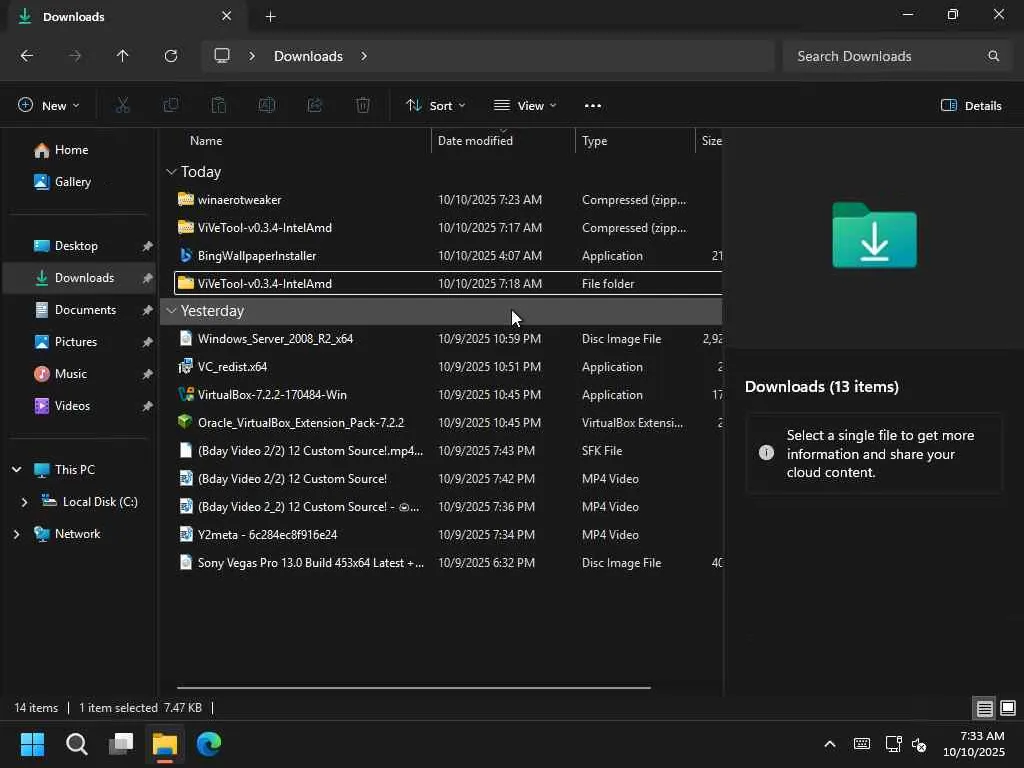
Task: Toggle the Details pane
Action: tap(971, 105)
